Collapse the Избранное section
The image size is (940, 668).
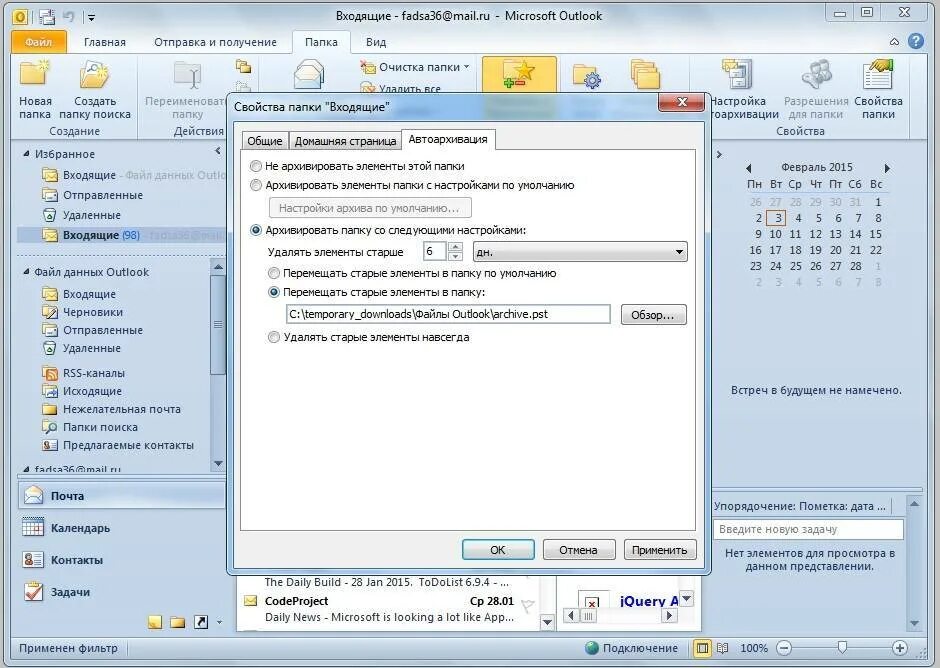click(x=26, y=154)
